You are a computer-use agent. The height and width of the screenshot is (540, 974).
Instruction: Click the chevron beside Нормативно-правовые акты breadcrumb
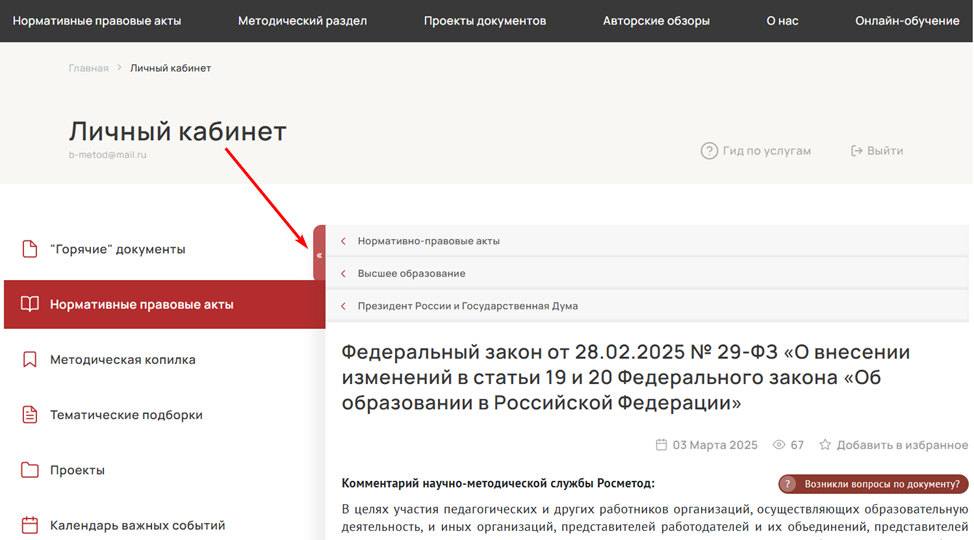(x=343, y=241)
